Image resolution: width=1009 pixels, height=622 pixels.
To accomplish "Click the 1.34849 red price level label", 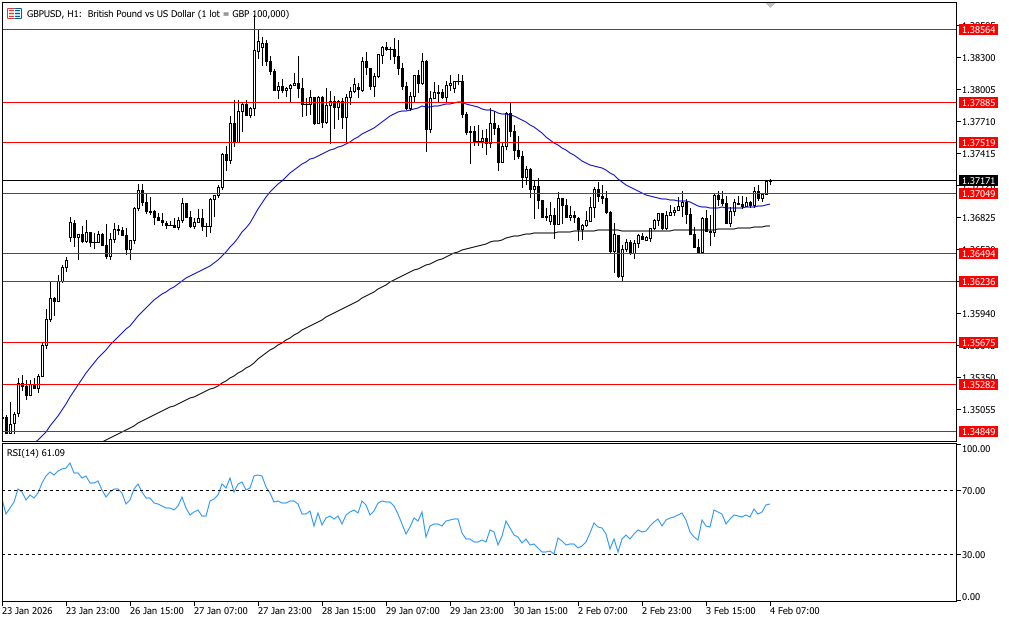I will coord(977,432).
